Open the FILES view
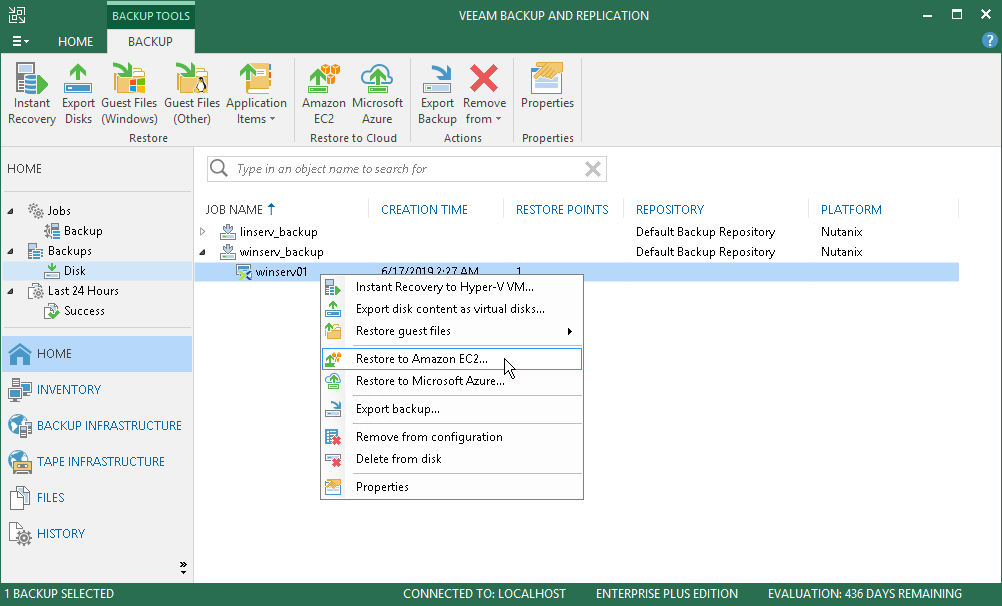The image size is (1002, 606). 97,497
